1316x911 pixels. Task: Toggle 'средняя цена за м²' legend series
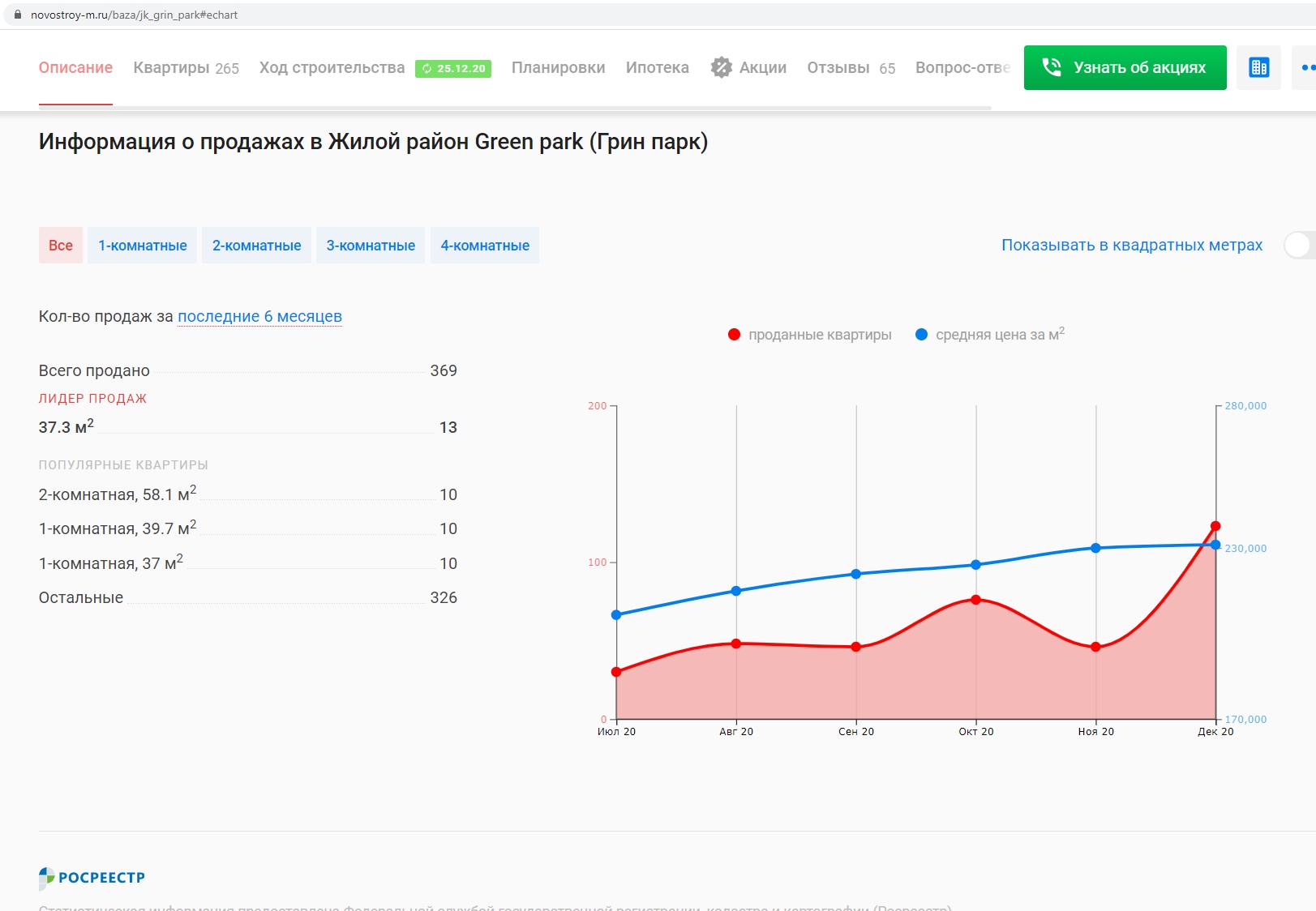(990, 335)
